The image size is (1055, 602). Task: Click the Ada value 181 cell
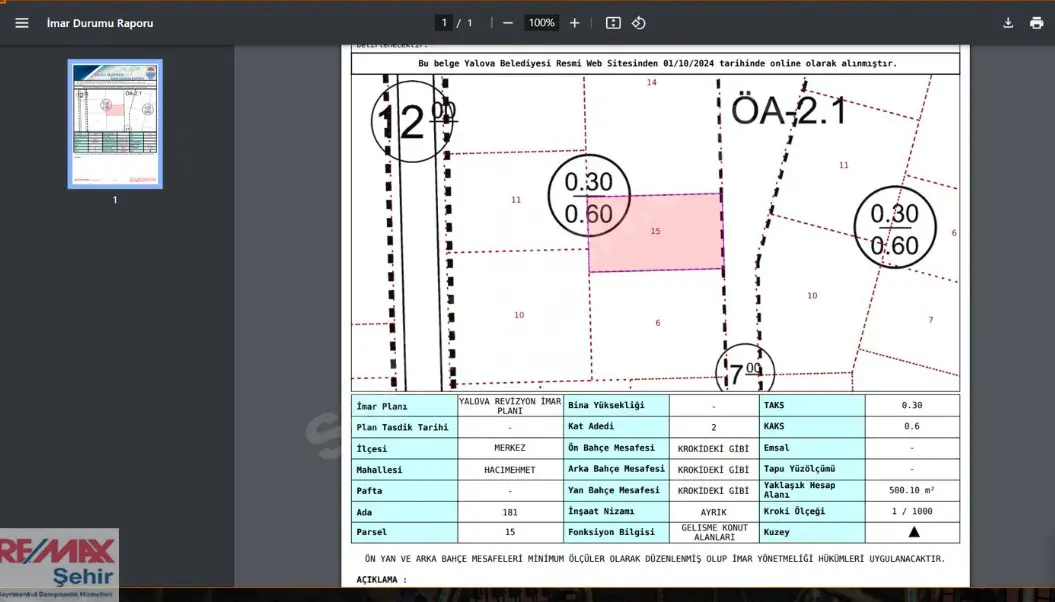click(x=510, y=512)
